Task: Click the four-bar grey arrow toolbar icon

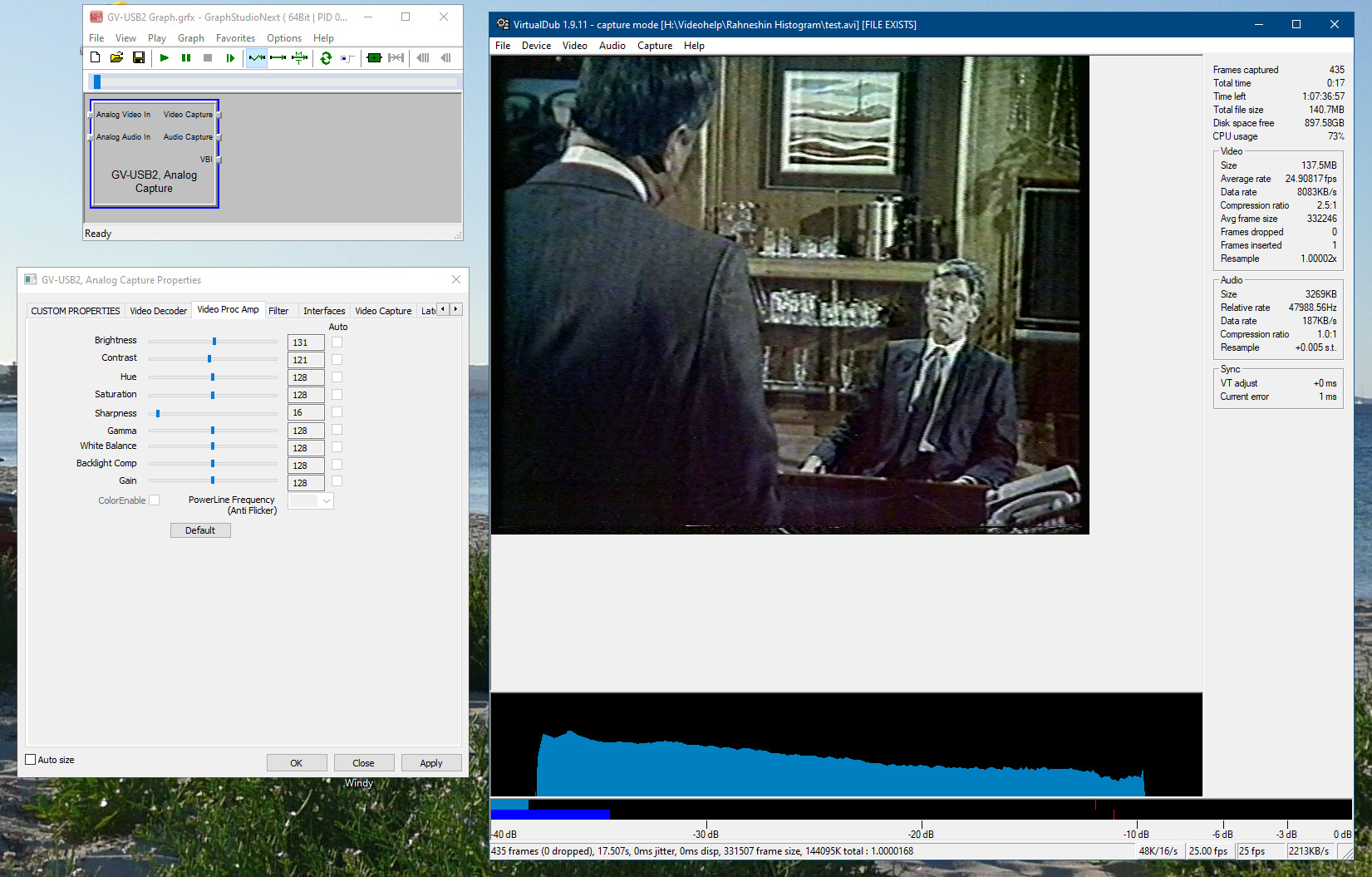Action: pyautogui.click(x=423, y=57)
